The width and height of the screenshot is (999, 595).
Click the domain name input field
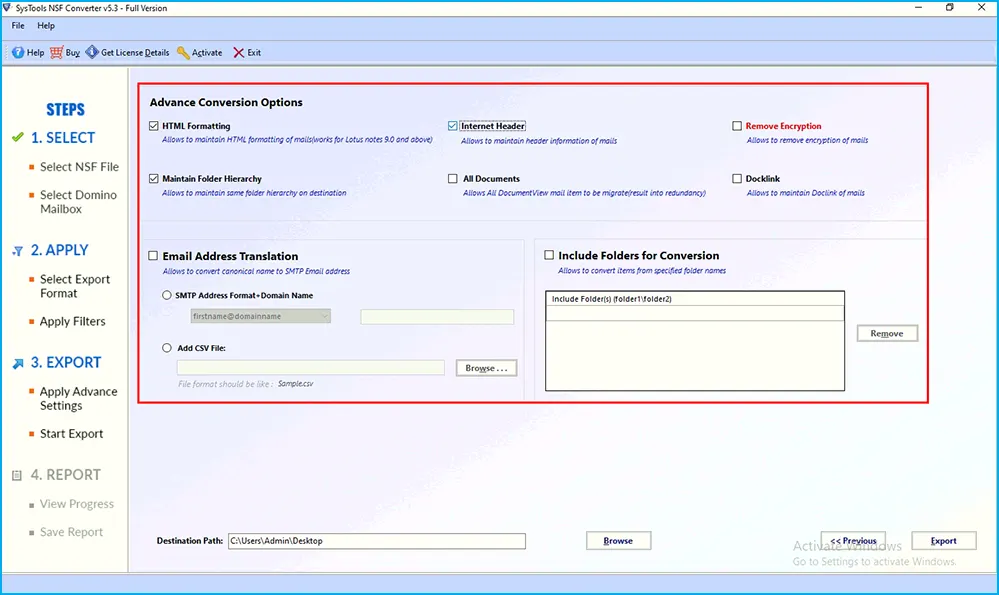pyautogui.click(x=437, y=317)
